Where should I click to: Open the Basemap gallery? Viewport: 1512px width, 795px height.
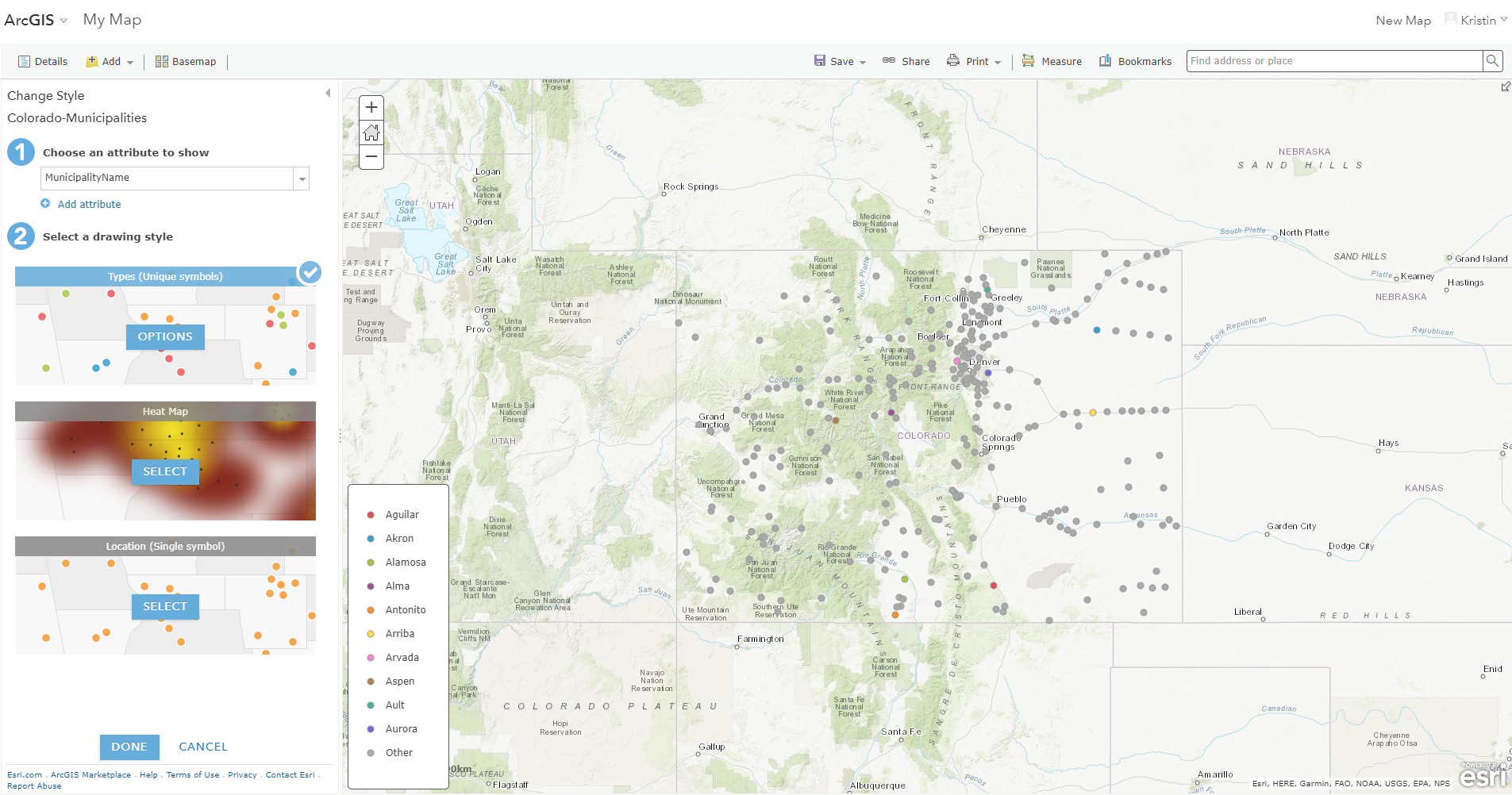pos(185,61)
